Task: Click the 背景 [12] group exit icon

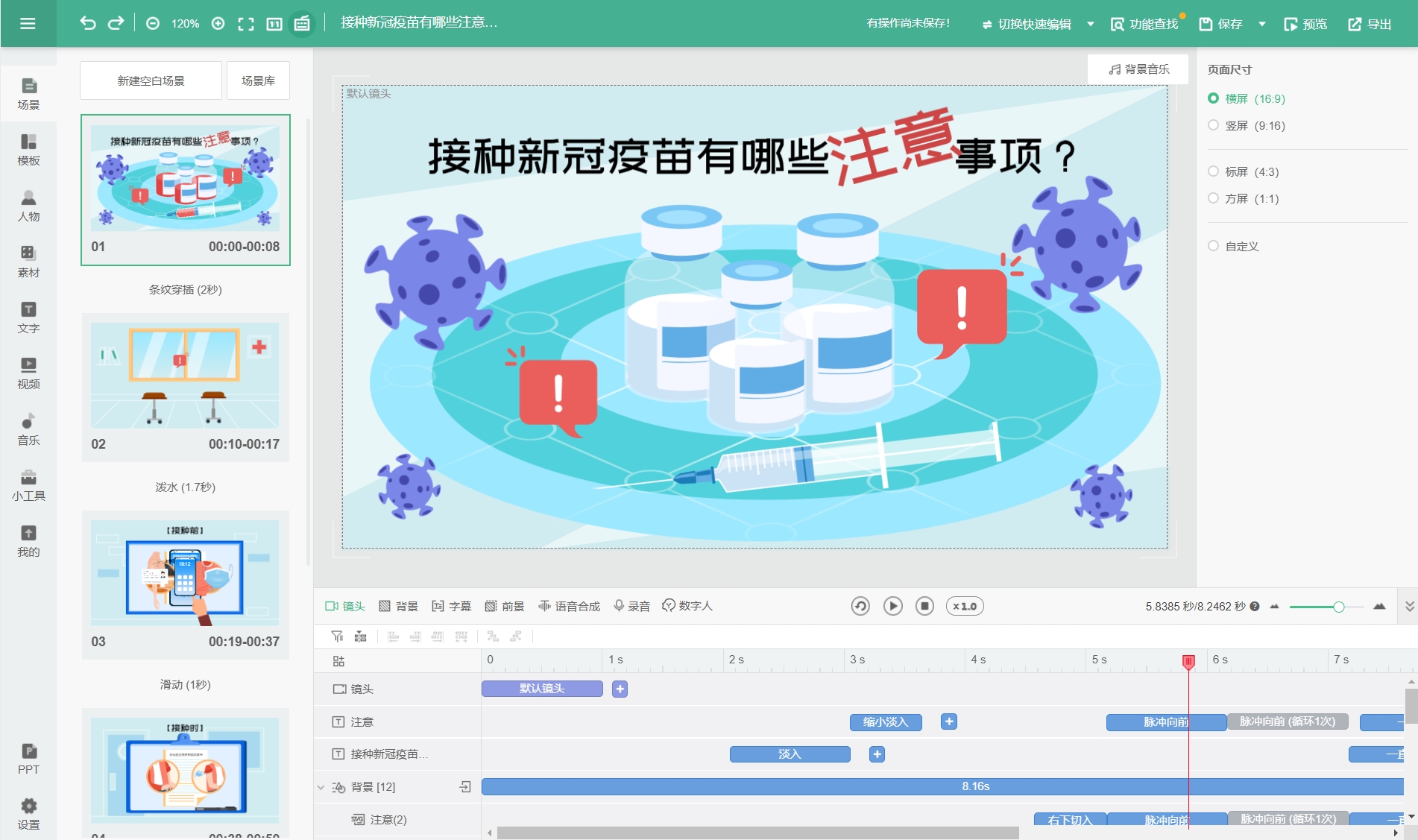Action: pos(465,786)
